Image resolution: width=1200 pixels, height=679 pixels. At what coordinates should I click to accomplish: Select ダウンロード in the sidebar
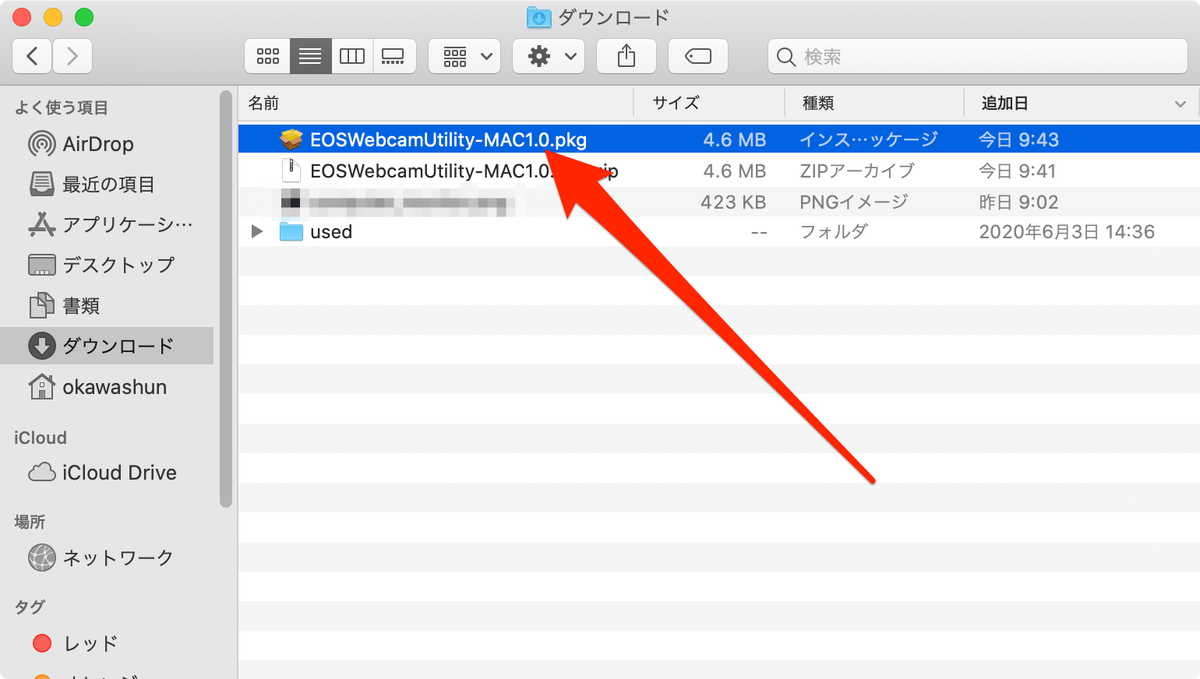point(106,346)
